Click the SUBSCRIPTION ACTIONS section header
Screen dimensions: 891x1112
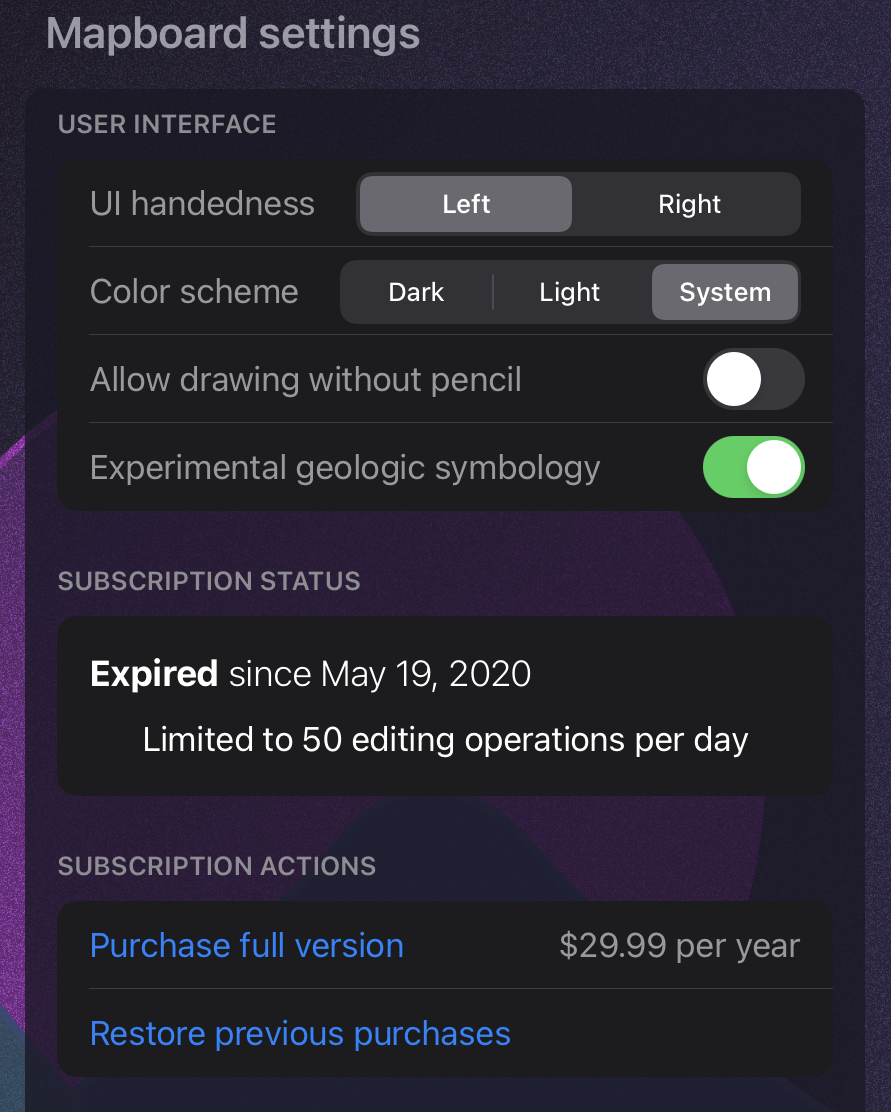click(x=217, y=866)
